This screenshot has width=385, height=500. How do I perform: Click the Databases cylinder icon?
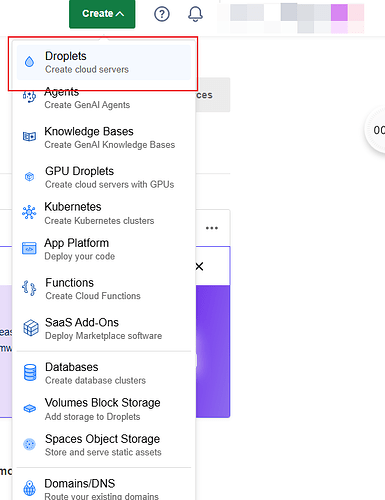[x=30, y=373]
